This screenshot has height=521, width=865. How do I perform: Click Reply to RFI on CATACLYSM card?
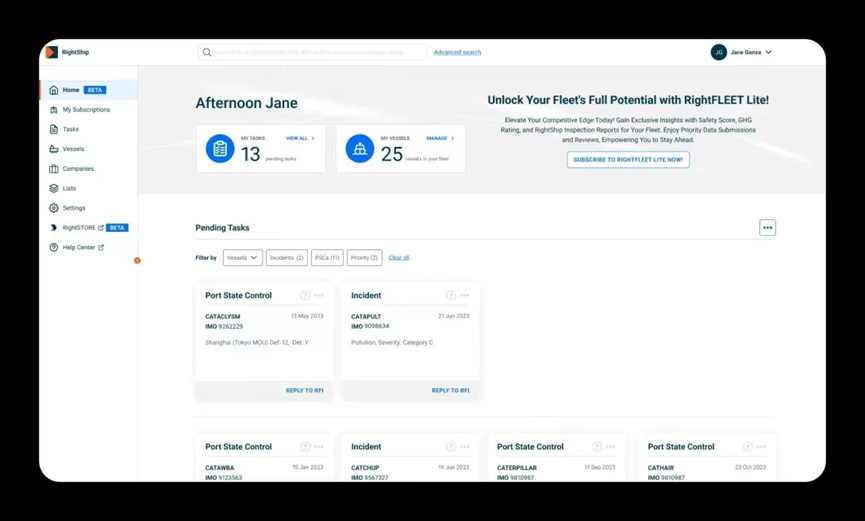tap(305, 390)
